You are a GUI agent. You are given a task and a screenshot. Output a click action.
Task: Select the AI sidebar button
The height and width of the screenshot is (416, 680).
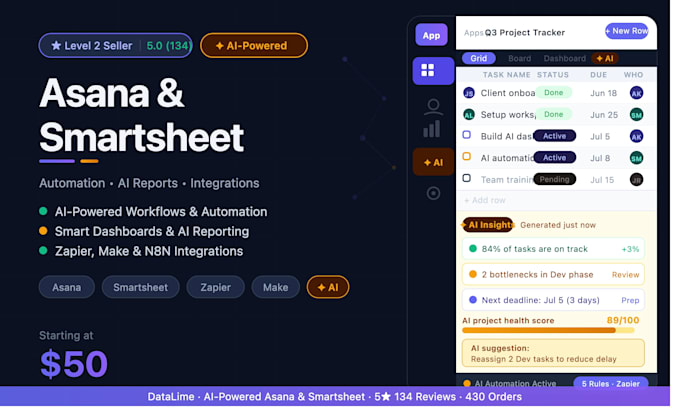tap(433, 162)
